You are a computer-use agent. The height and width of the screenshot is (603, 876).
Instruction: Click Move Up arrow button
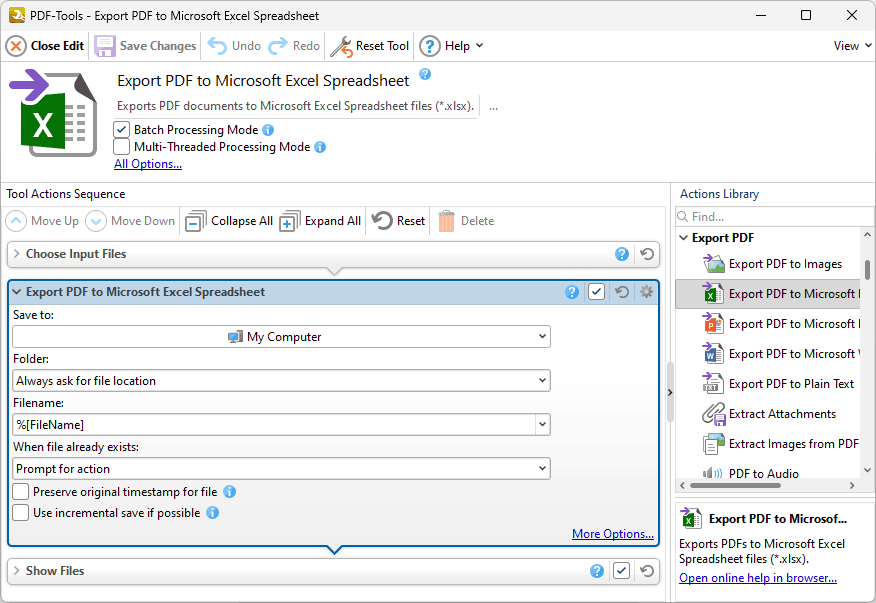(16, 221)
